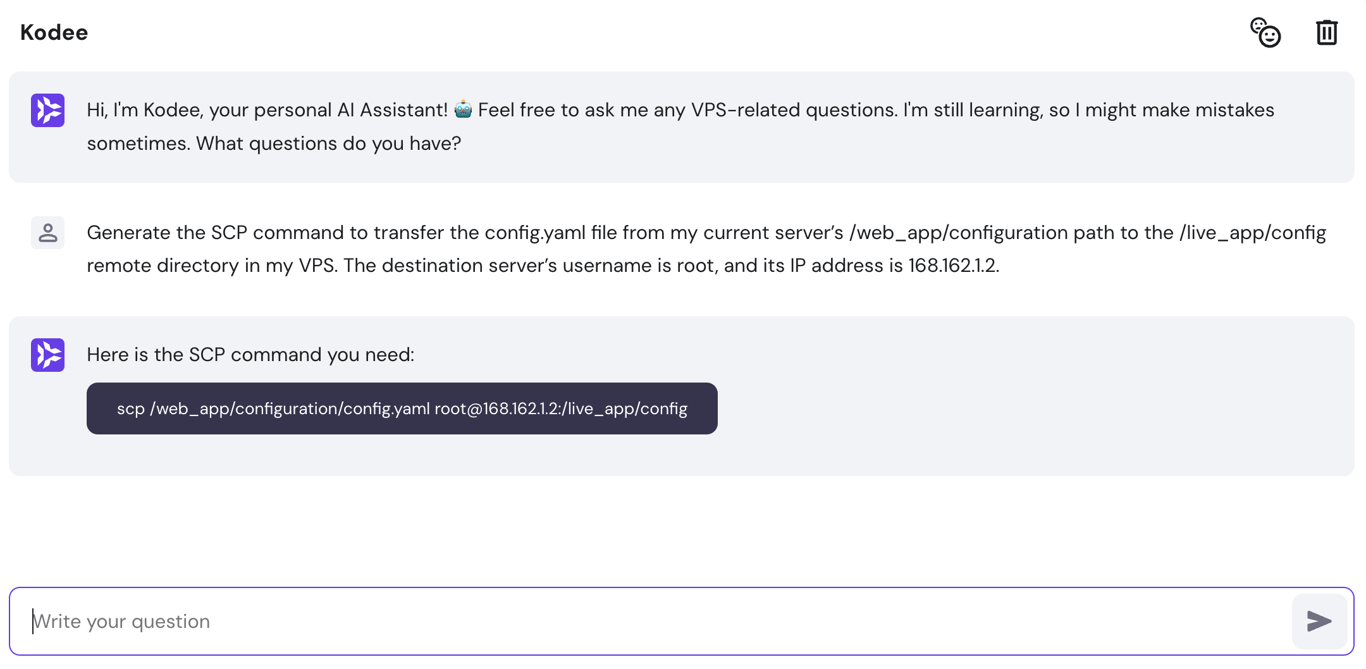Delete the conversation using the trash icon
1366x669 pixels.
[x=1327, y=32]
